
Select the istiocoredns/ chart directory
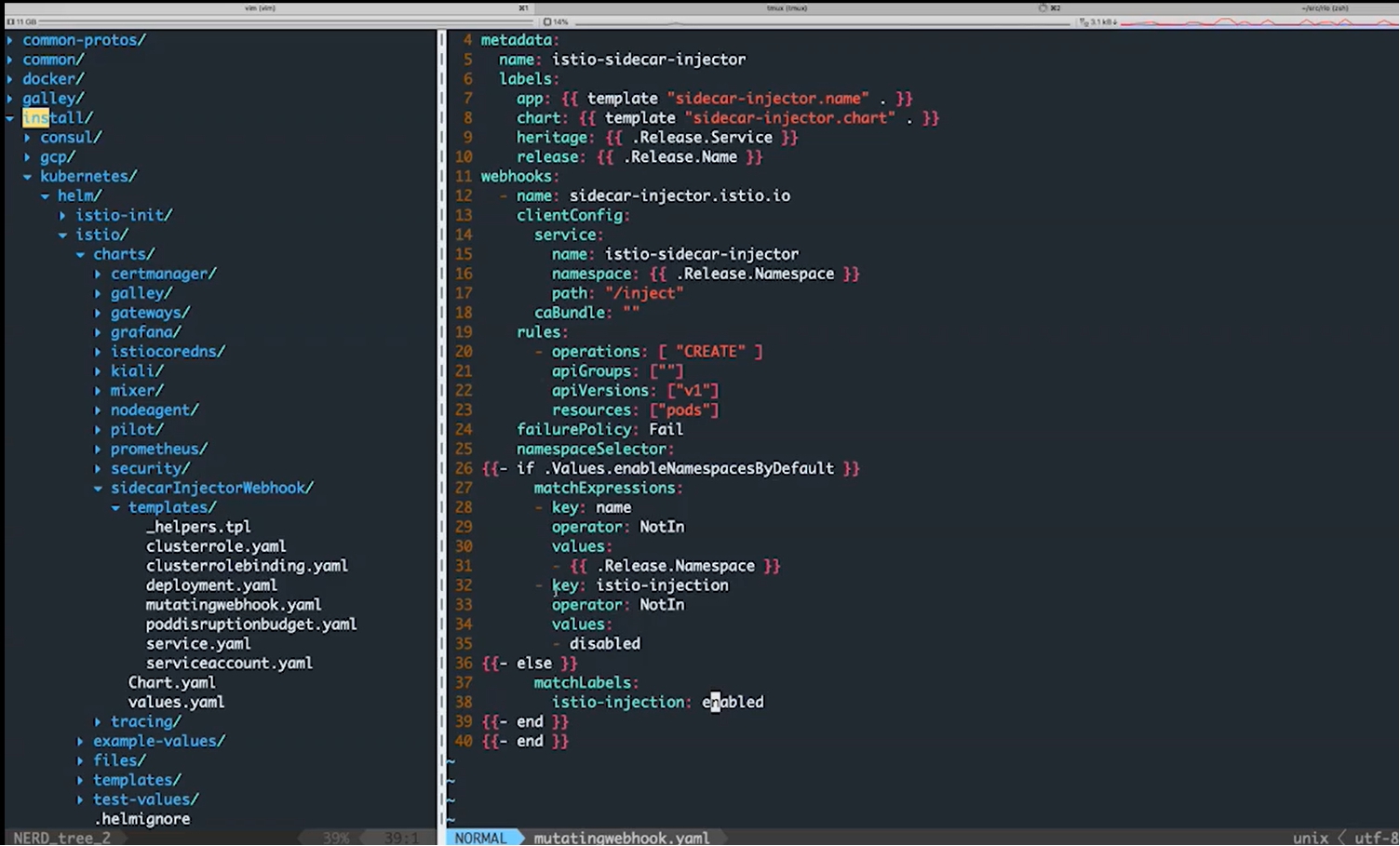[x=168, y=353]
